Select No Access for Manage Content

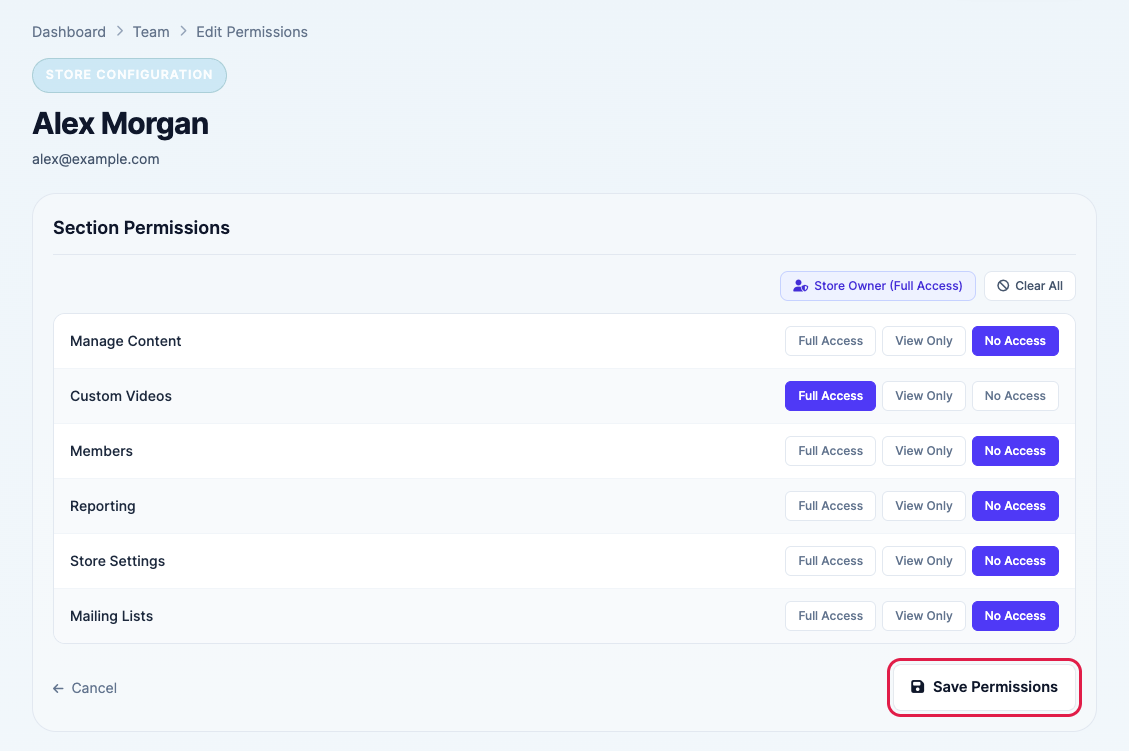click(1015, 341)
